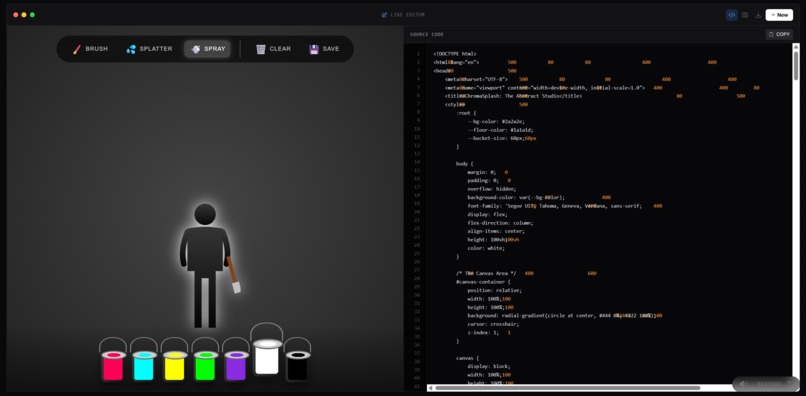Pick the black paint bucket

pyautogui.click(x=297, y=359)
